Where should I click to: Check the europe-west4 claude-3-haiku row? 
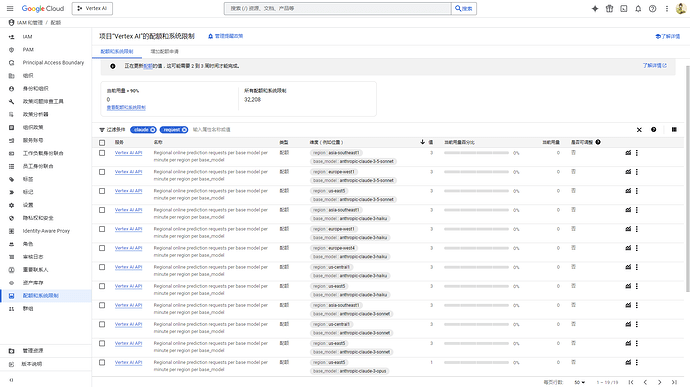point(102,248)
